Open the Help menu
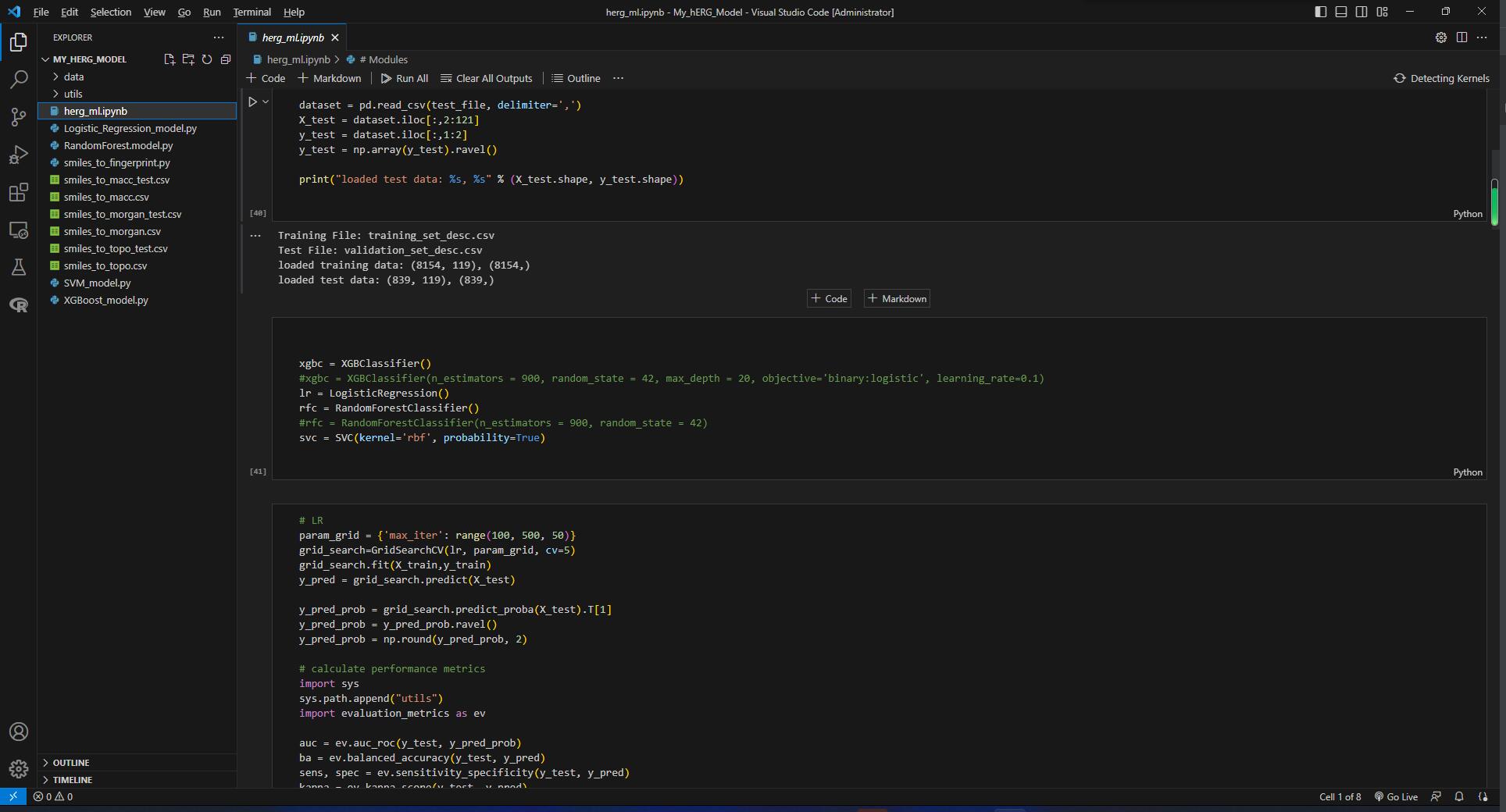This screenshot has width=1506, height=812. [294, 12]
